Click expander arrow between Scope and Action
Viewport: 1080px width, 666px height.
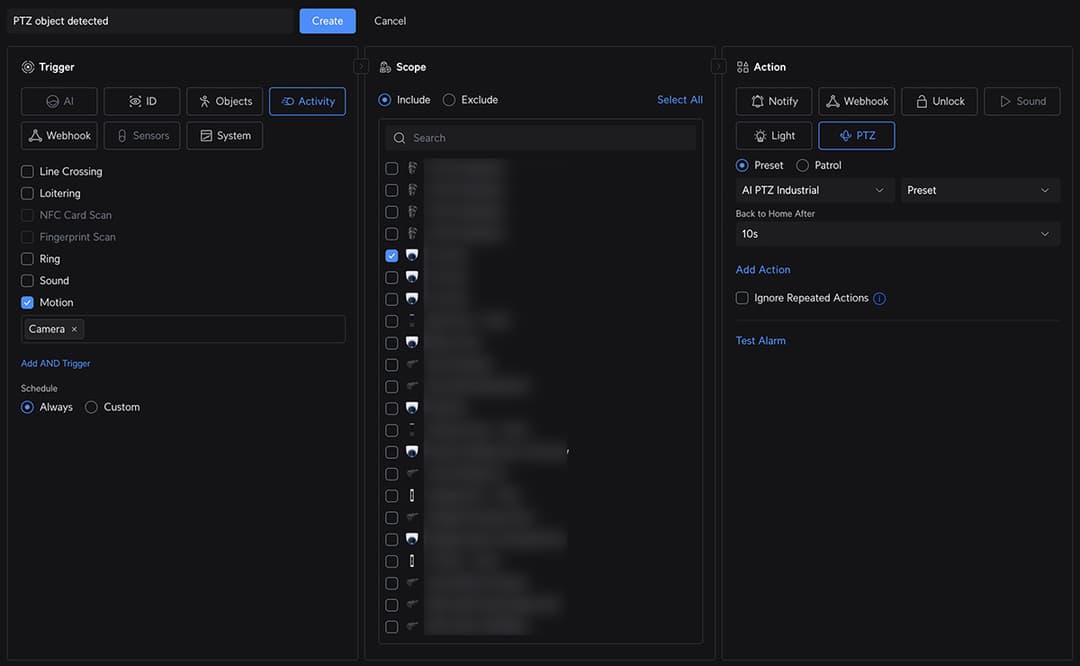pos(718,66)
